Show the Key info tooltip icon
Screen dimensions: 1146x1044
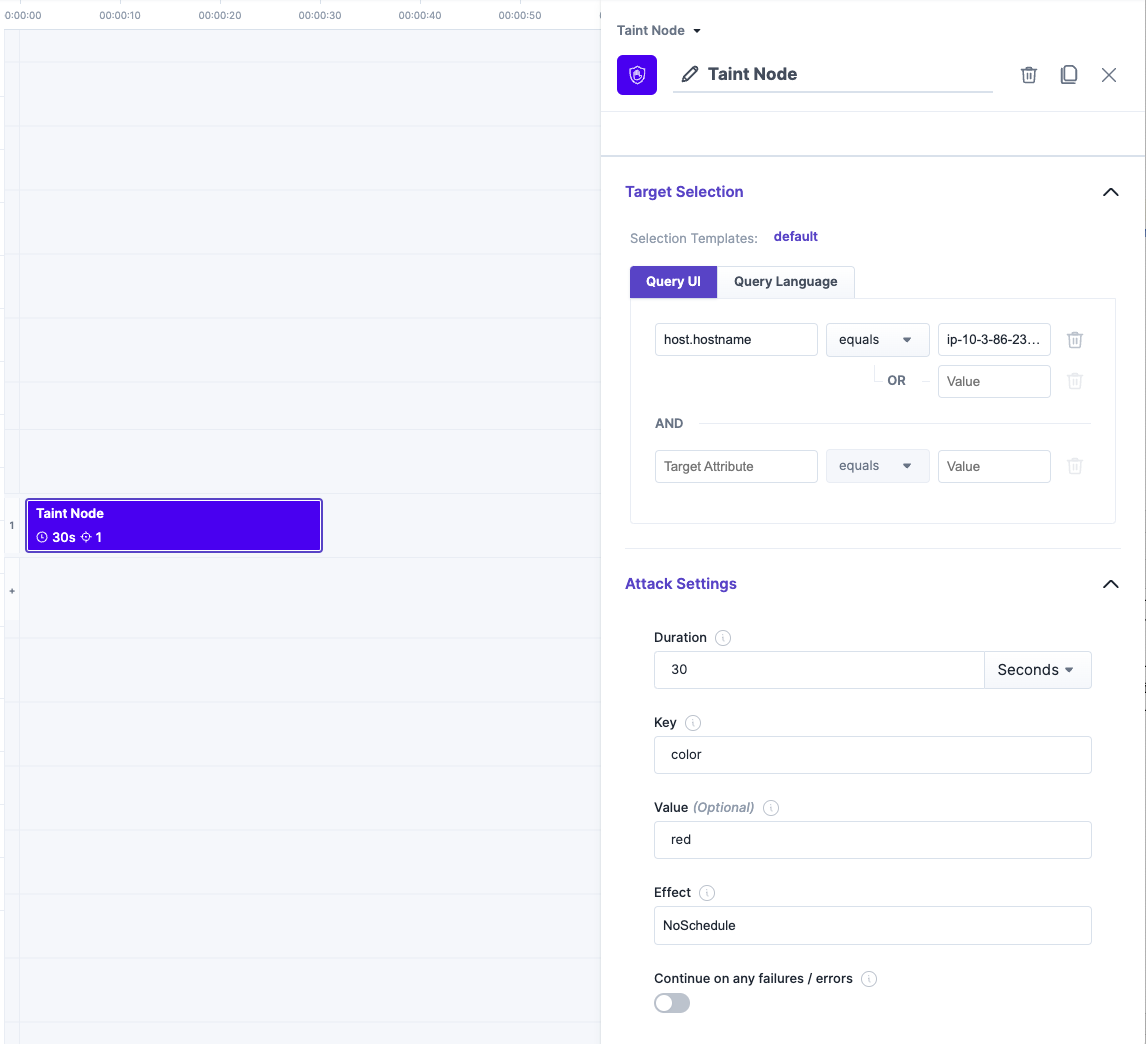coord(693,722)
